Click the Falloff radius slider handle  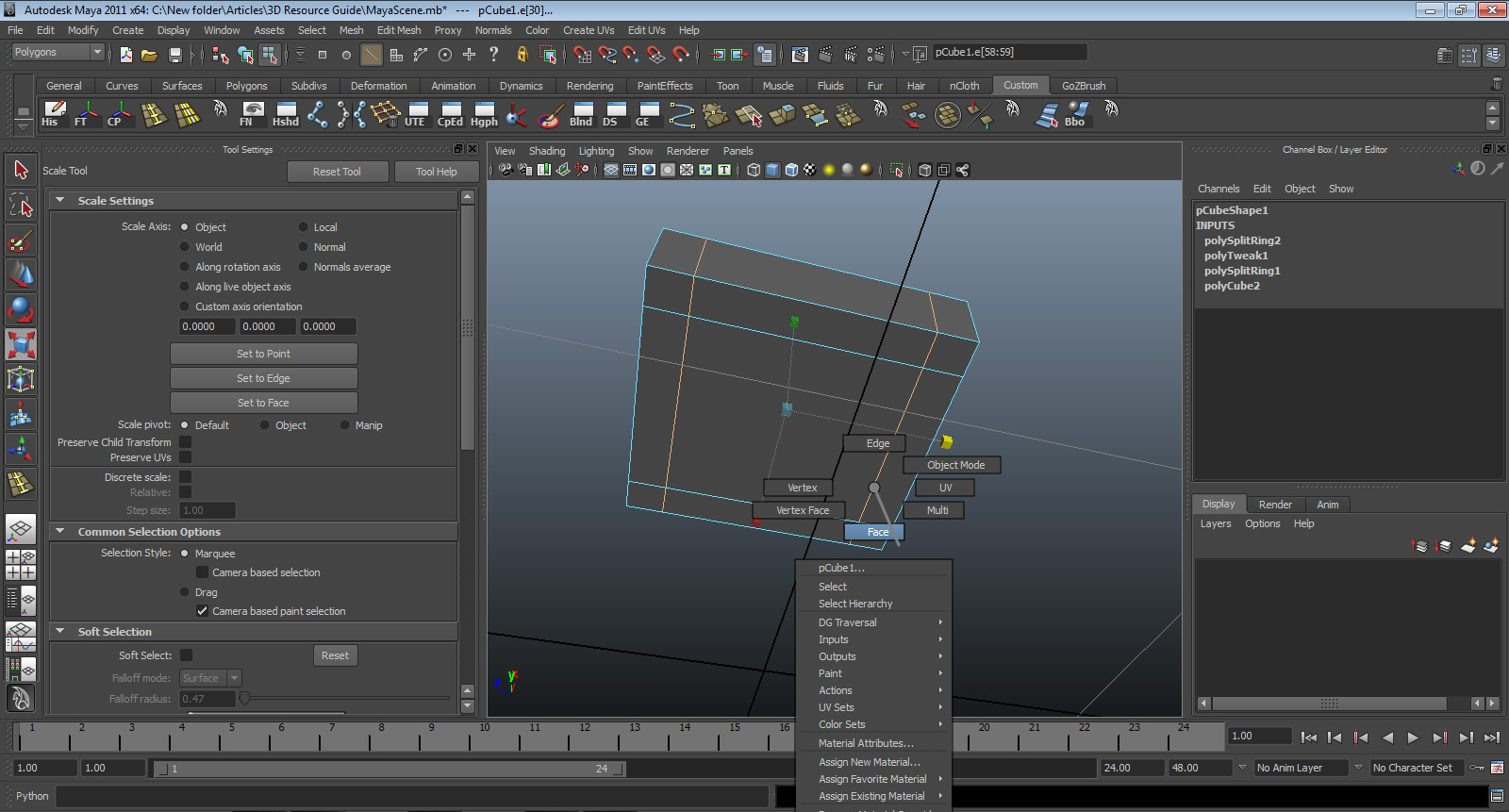244,699
